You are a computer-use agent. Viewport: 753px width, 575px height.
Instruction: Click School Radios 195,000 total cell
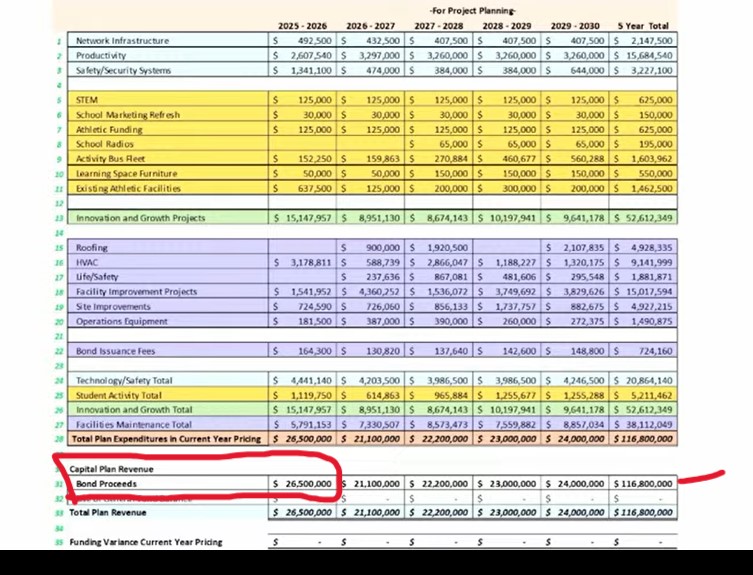(644, 144)
